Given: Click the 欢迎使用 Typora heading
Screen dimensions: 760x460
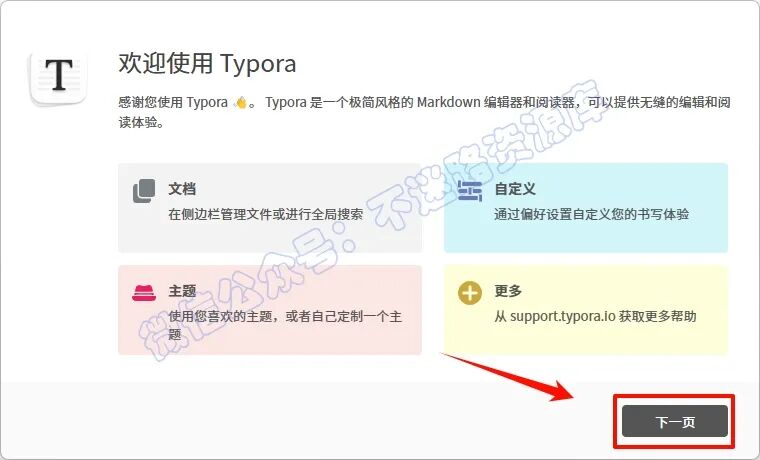Looking at the screenshot, I should (207, 63).
